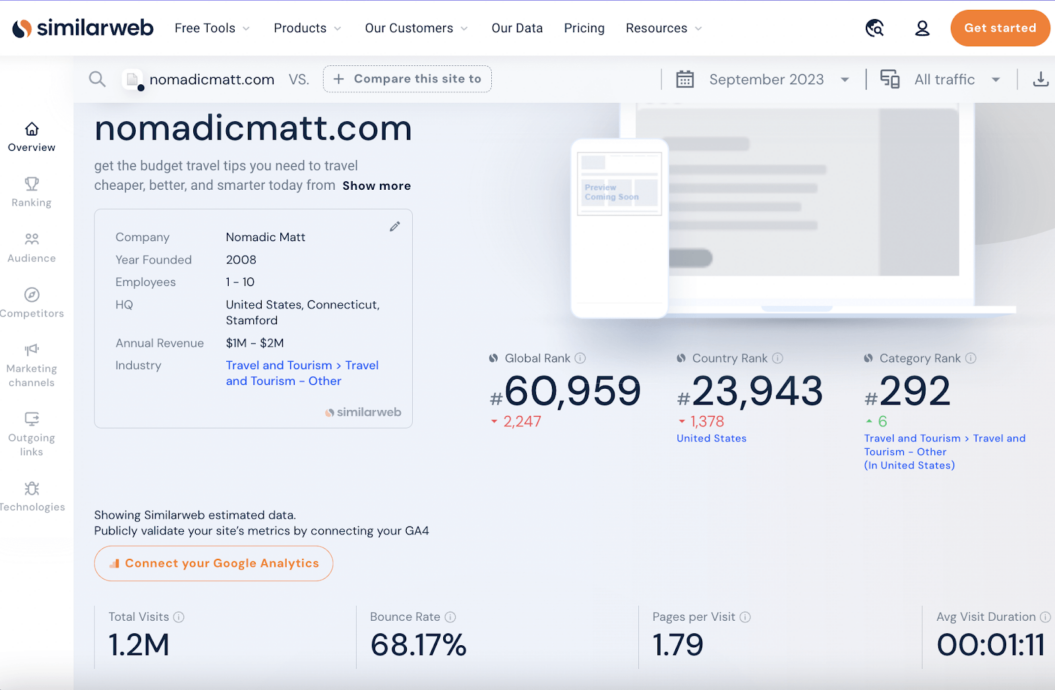Image resolution: width=1055 pixels, height=690 pixels.
Task: Open the Pricing page
Action: click(584, 28)
